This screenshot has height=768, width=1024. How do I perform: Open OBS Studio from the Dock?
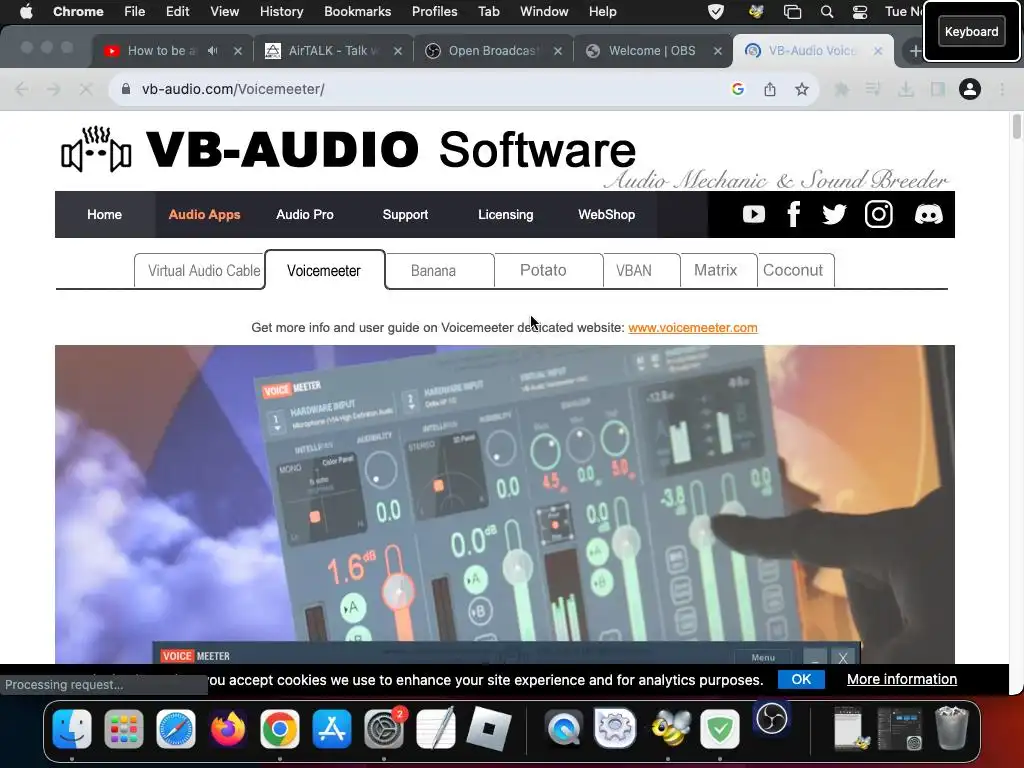point(771,719)
